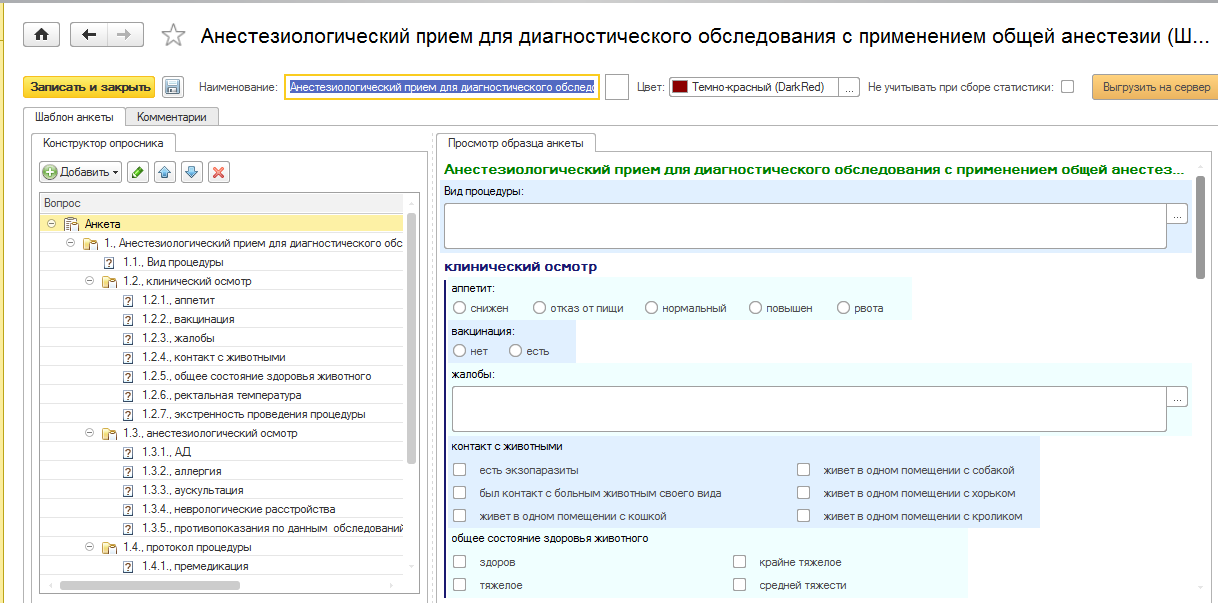Click the question icon beside аппетит
Image resolution: width=1218 pixels, height=603 pixels.
pyautogui.click(x=127, y=300)
